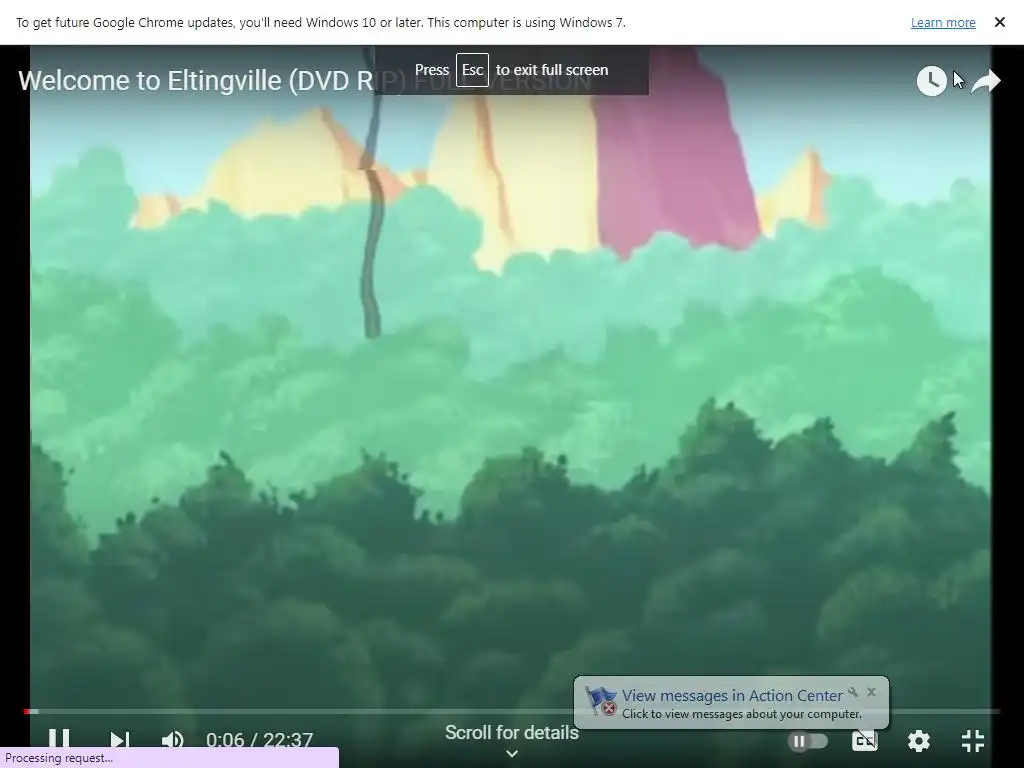1024x768 pixels.
Task: Click the Action Center flag icon
Action: [601, 701]
